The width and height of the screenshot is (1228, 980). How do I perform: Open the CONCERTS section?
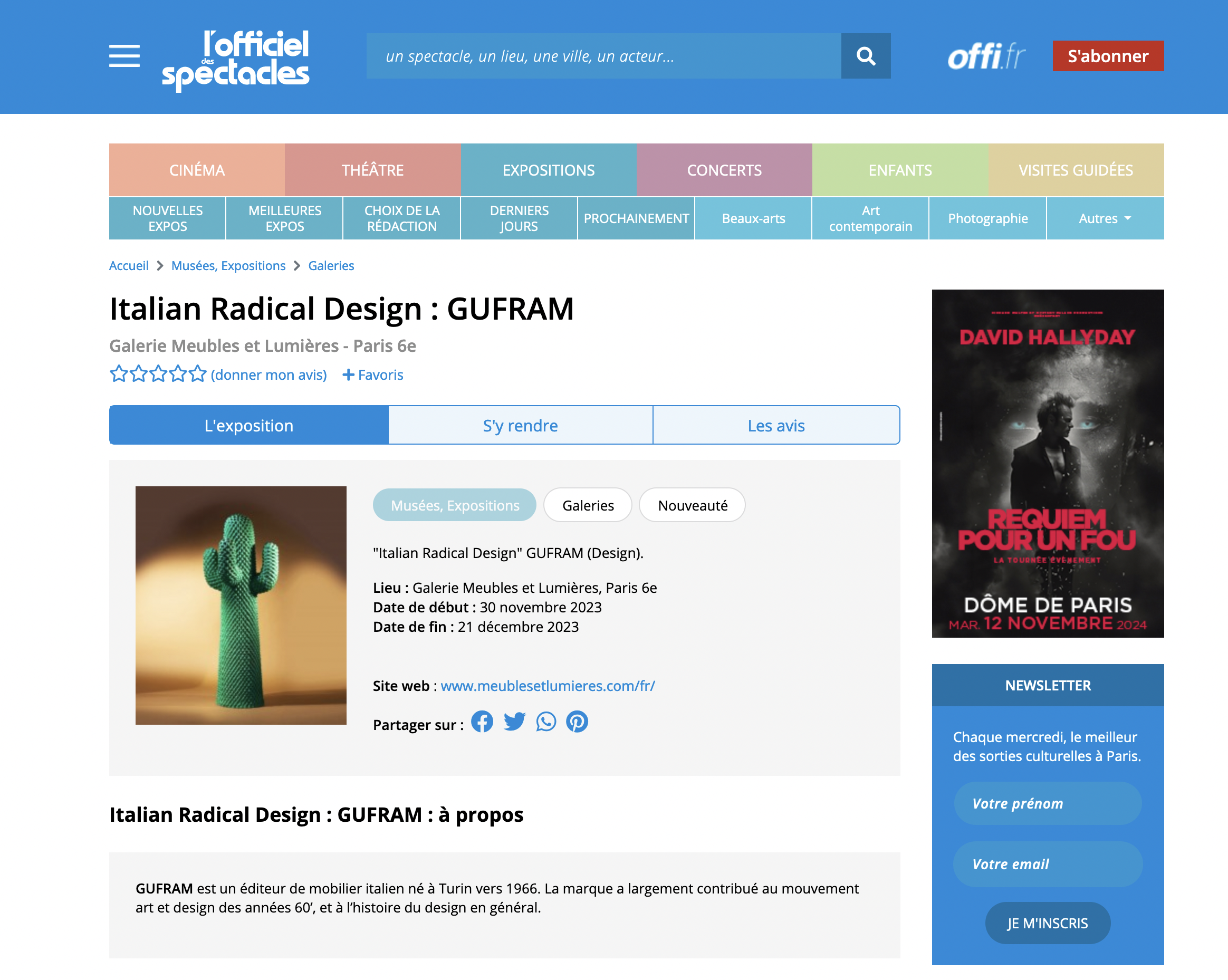click(x=724, y=170)
